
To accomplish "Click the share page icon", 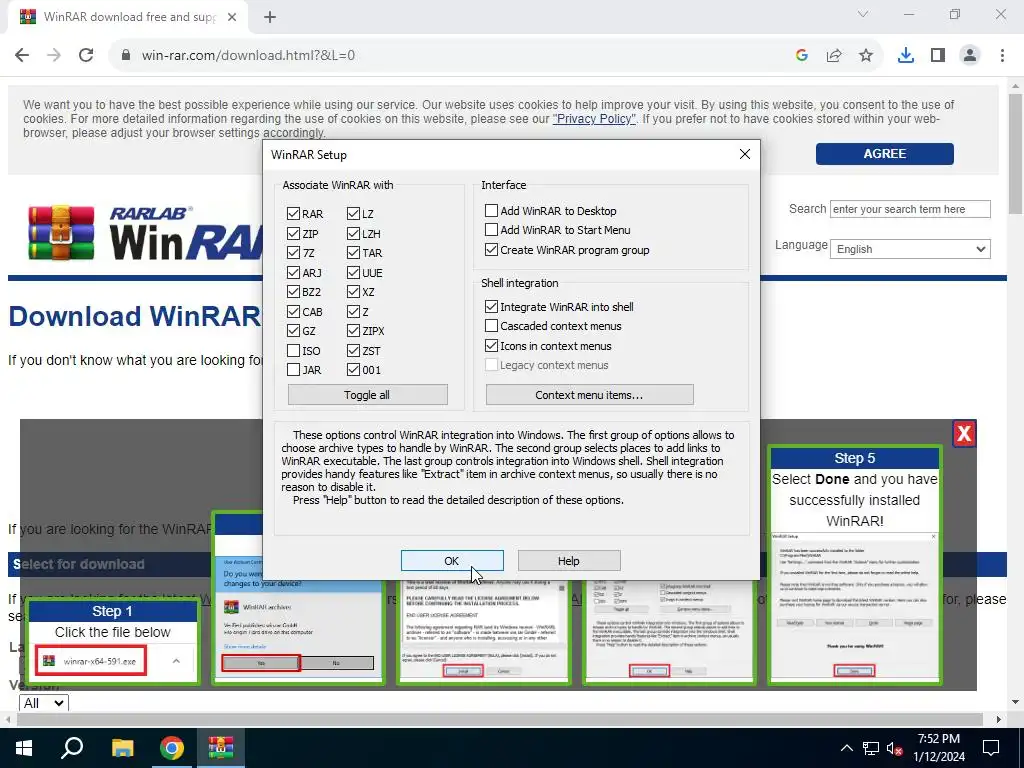I will [834, 55].
